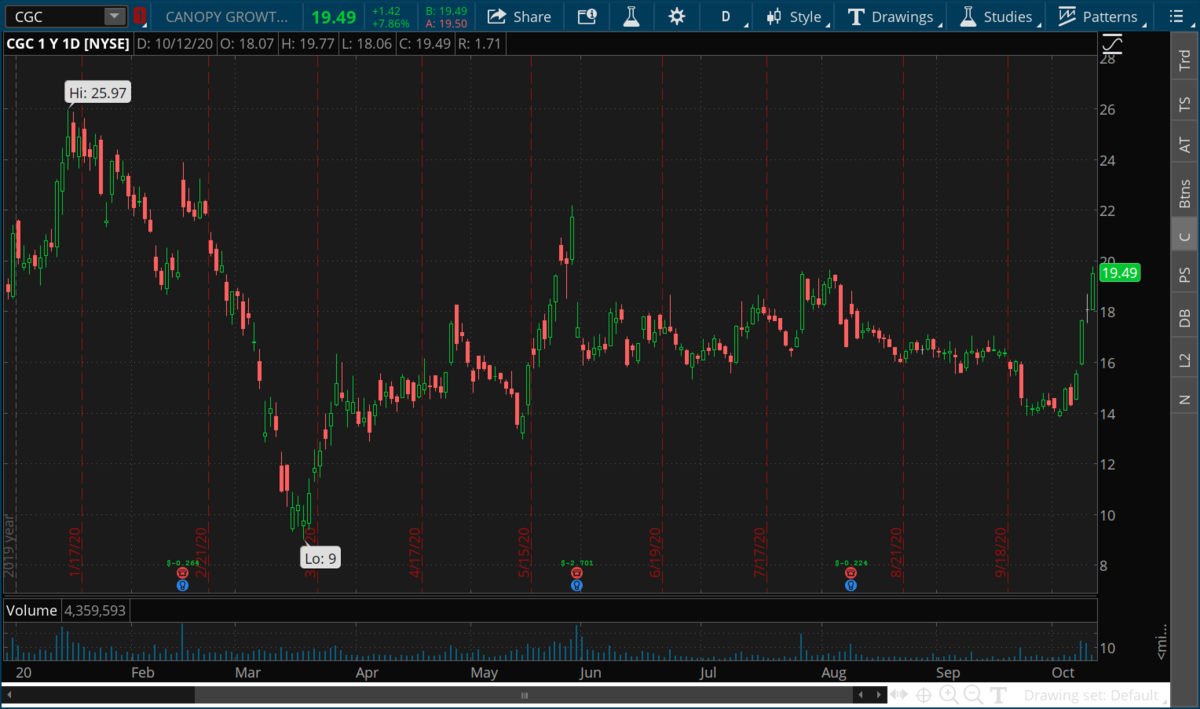Open the AT sidebar tab

[x=1185, y=145]
